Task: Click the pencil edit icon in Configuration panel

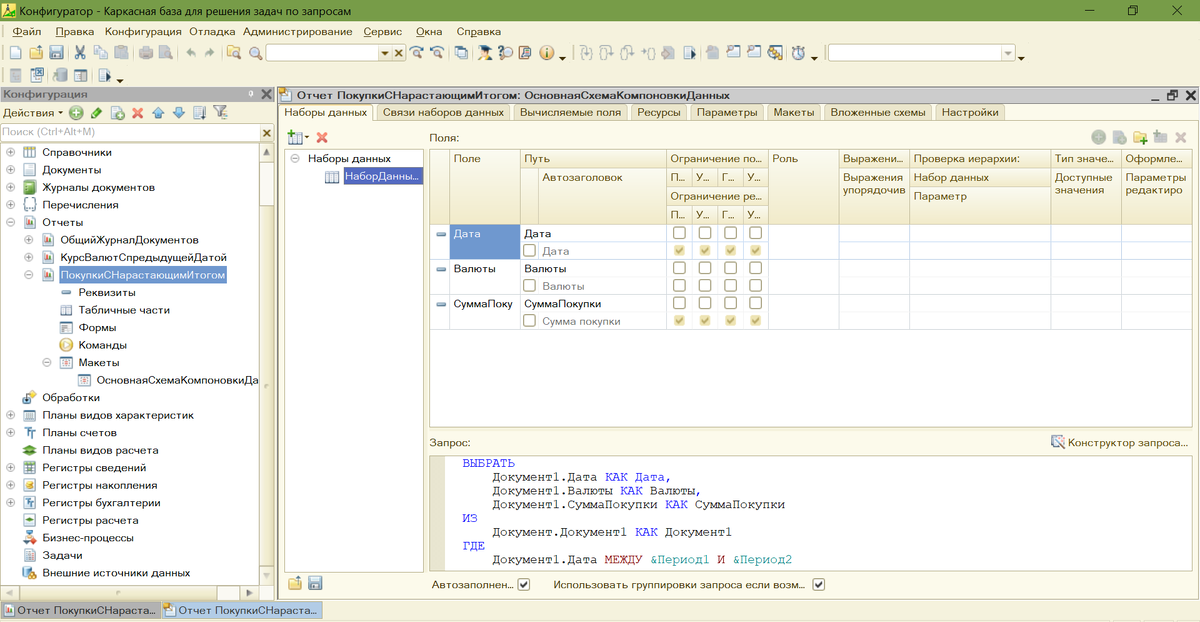Action: click(x=96, y=113)
